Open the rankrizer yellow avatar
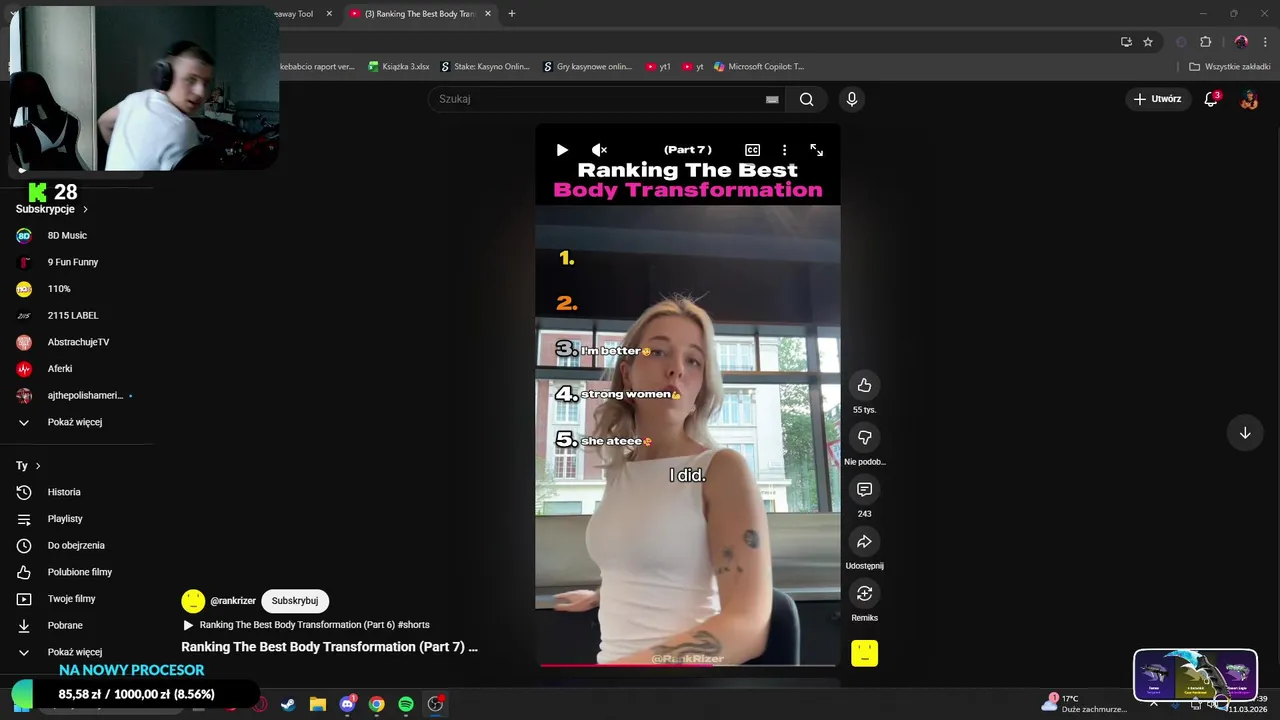The width and height of the screenshot is (1280, 720). click(x=193, y=601)
